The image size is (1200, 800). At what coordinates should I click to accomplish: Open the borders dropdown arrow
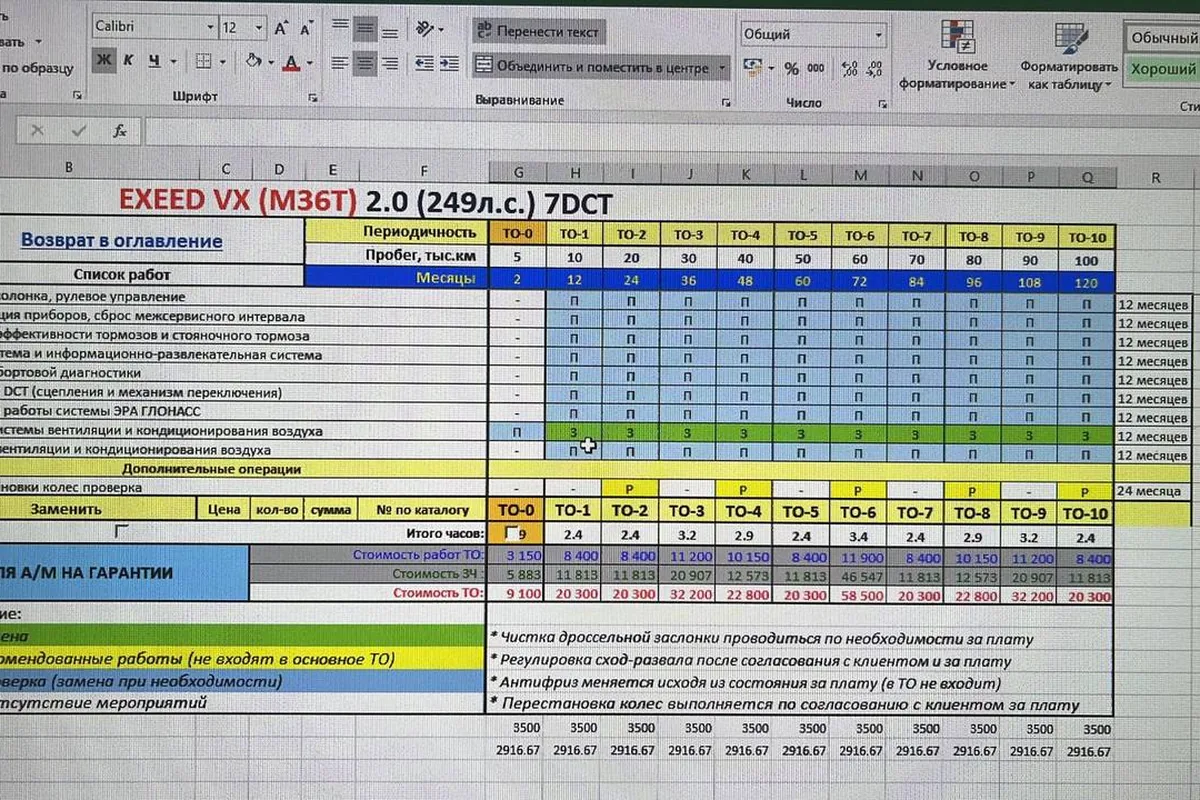(x=222, y=62)
